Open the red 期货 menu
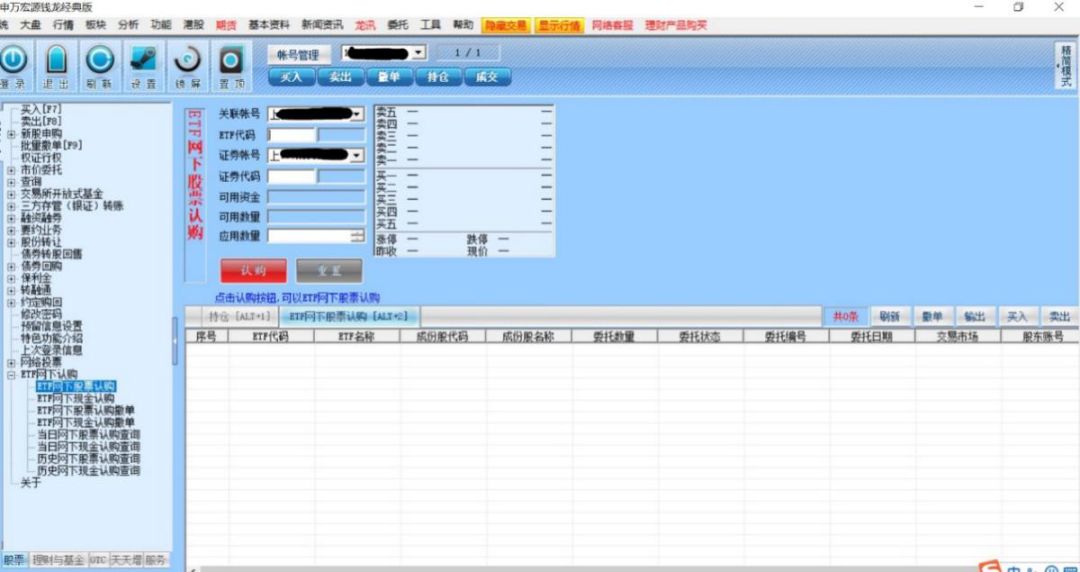The image size is (1080, 572). click(226, 25)
